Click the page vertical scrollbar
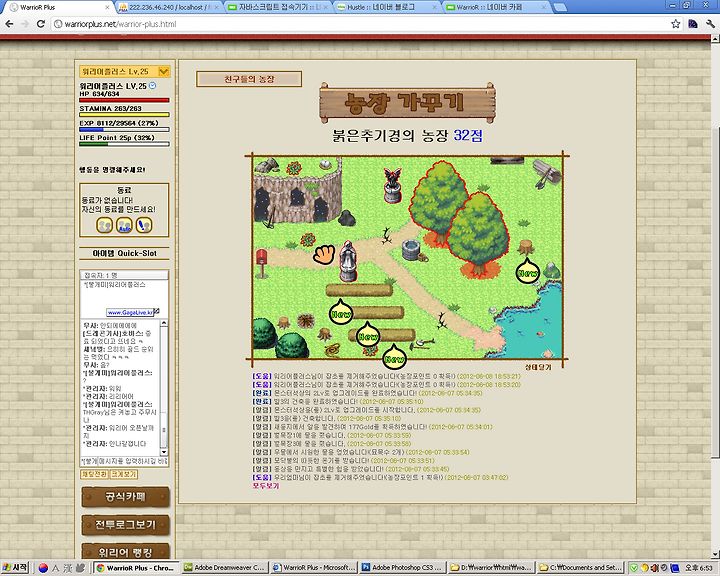 point(715,294)
